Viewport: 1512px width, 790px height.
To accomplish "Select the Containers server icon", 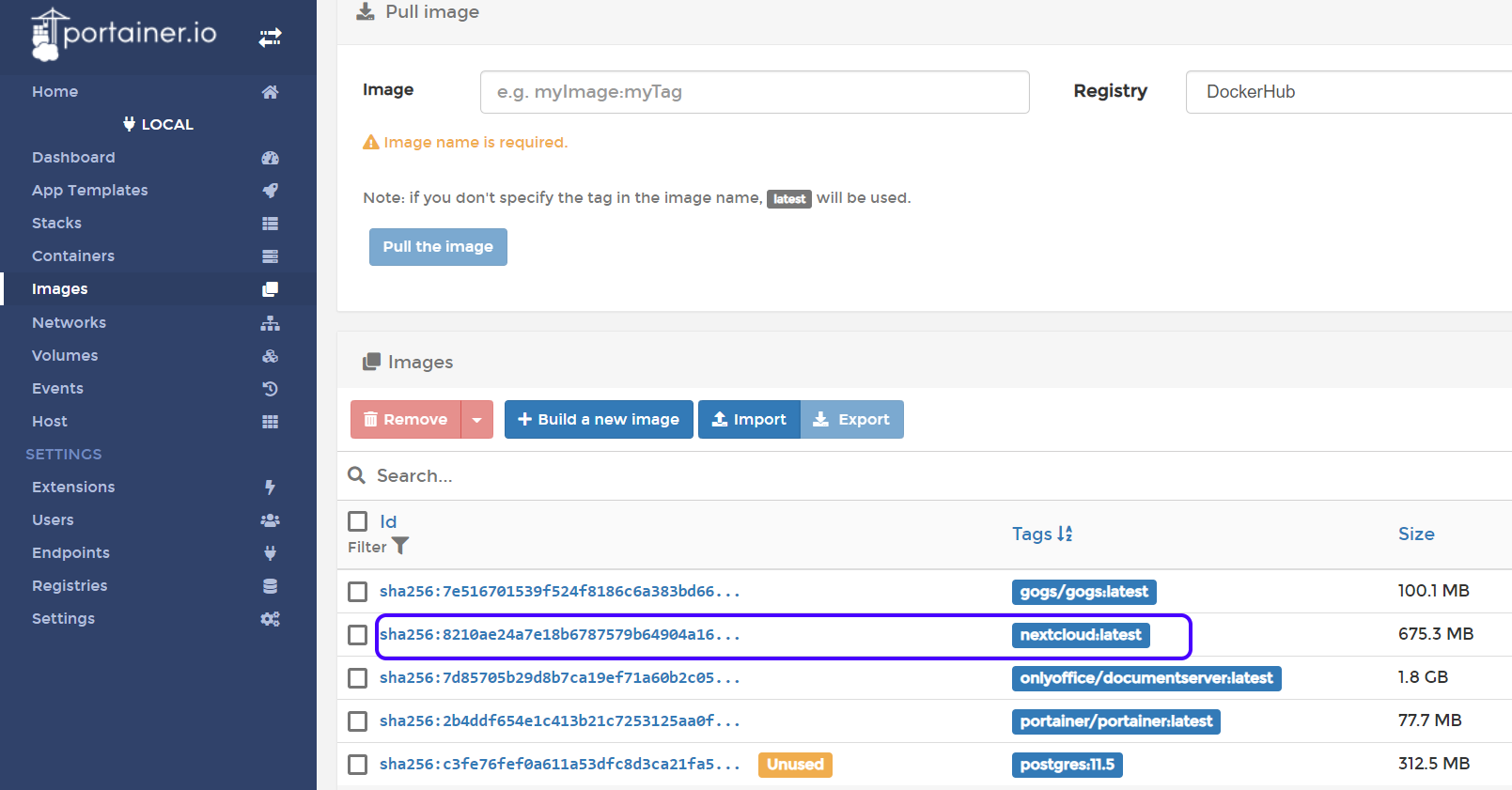I will (271, 256).
